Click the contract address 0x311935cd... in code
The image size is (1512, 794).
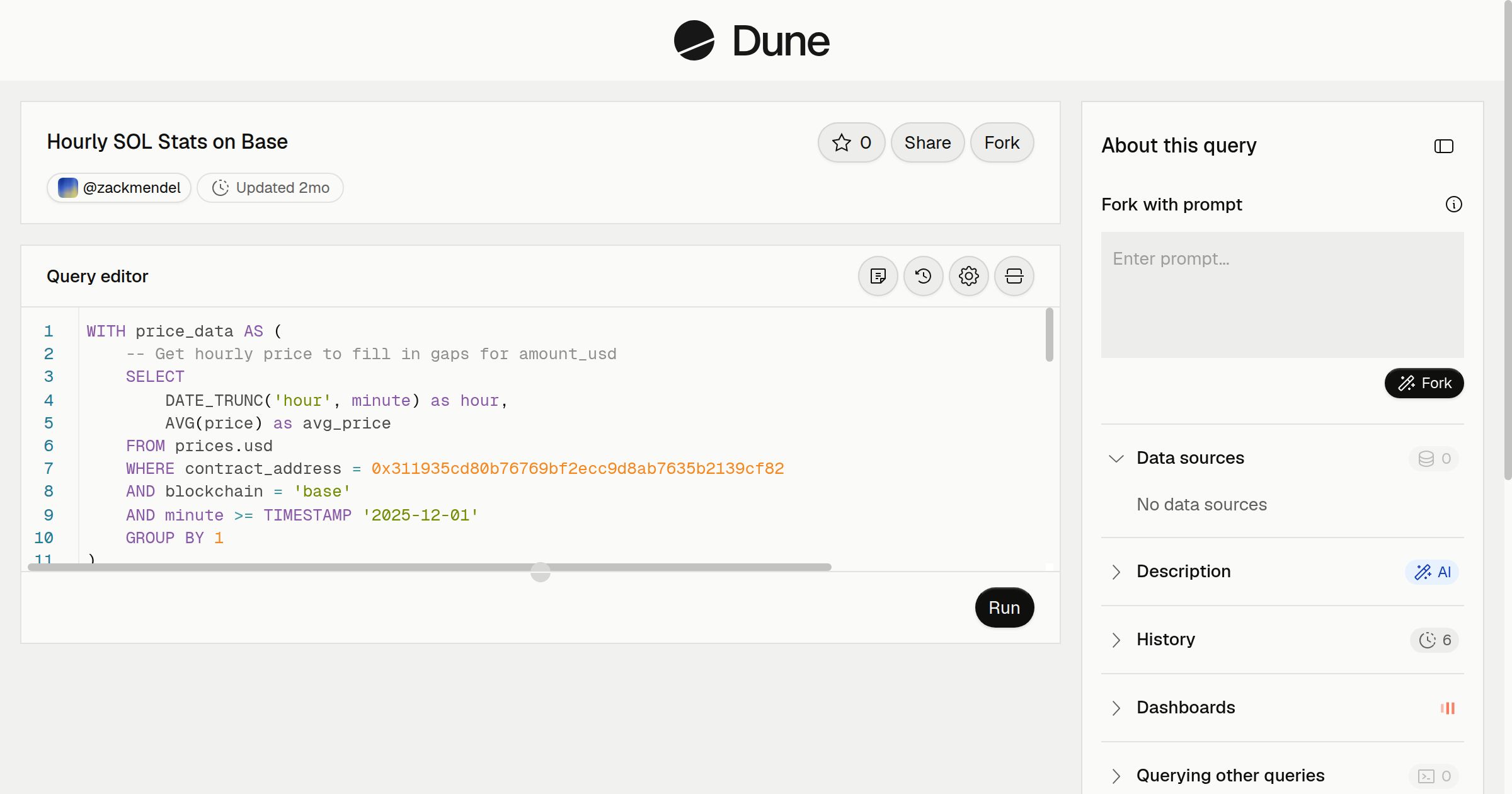pos(577,469)
